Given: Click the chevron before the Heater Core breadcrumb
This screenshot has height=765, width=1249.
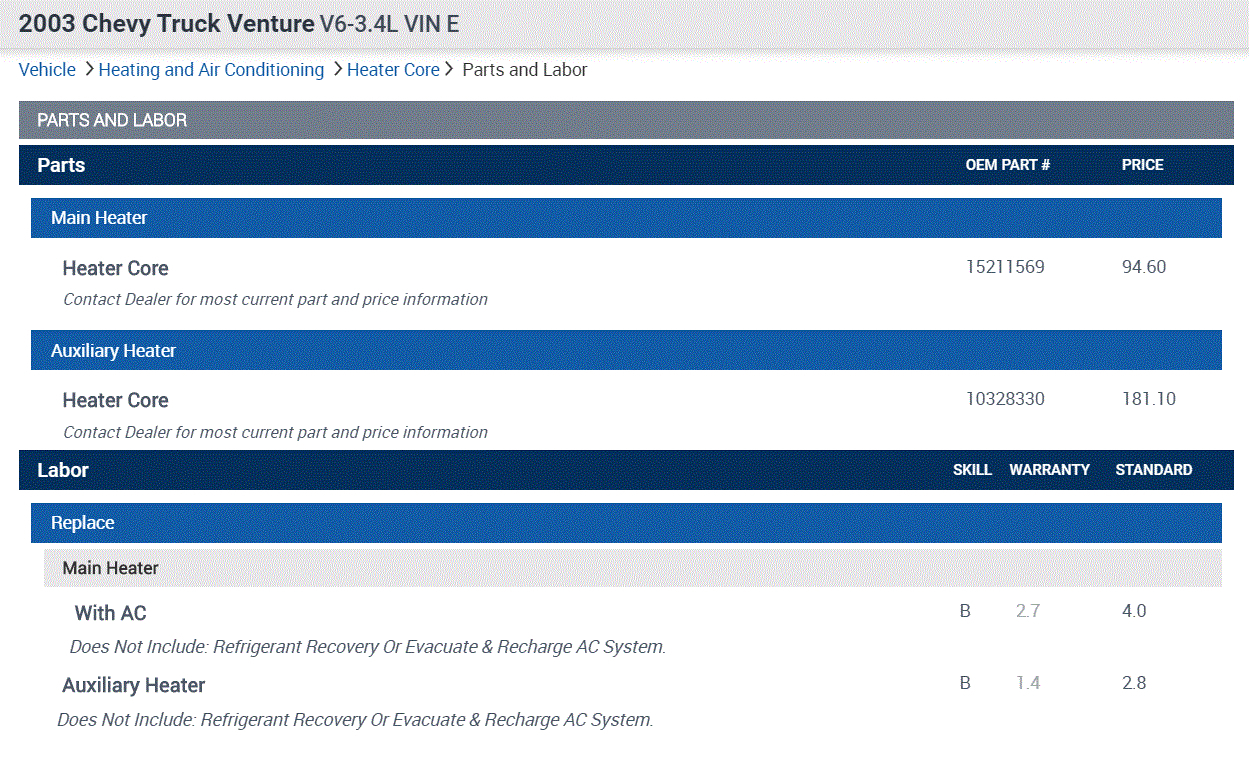Looking at the screenshot, I should (337, 70).
